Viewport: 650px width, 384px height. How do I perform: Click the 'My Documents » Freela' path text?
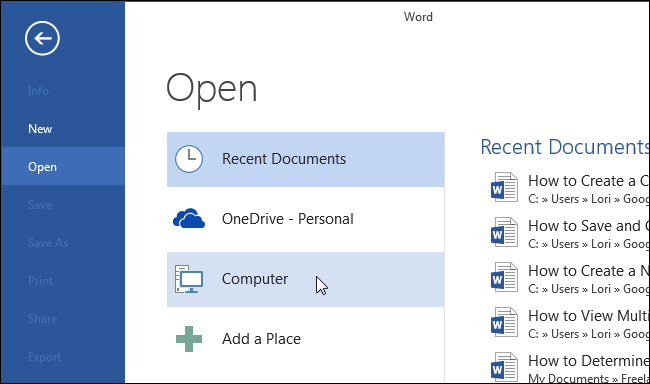(589, 378)
